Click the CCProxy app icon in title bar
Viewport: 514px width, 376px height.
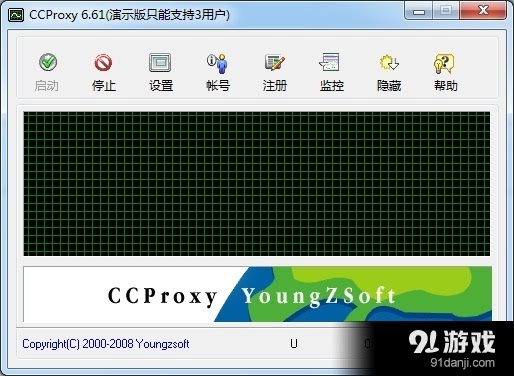coord(16,15)
